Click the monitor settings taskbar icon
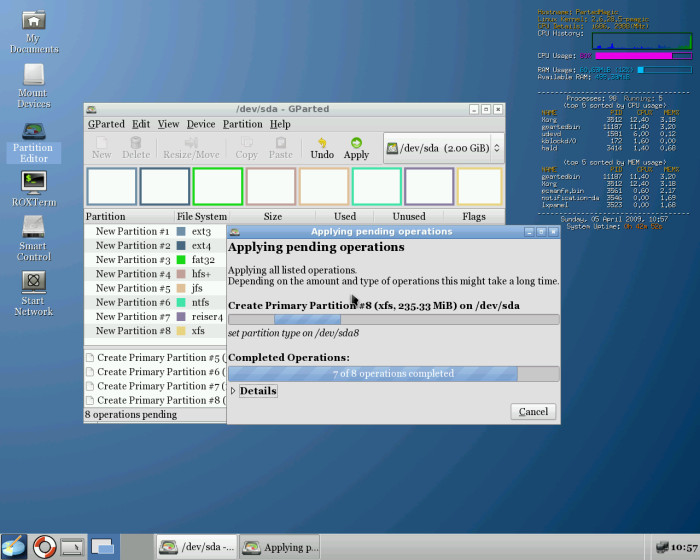The height and width of the screenshot is (560, 700). (72, 547)
